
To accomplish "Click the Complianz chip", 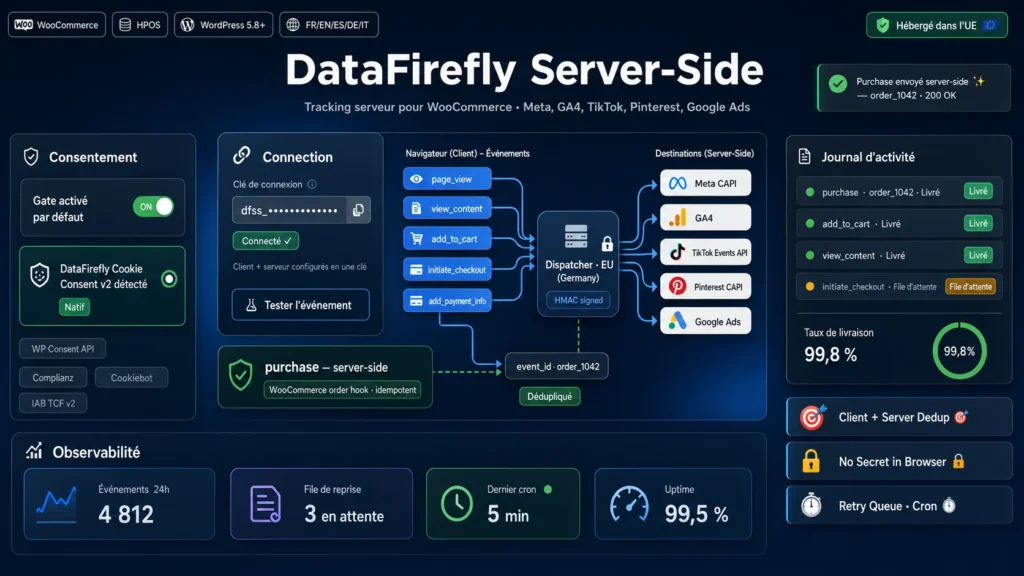I will 53,377.
